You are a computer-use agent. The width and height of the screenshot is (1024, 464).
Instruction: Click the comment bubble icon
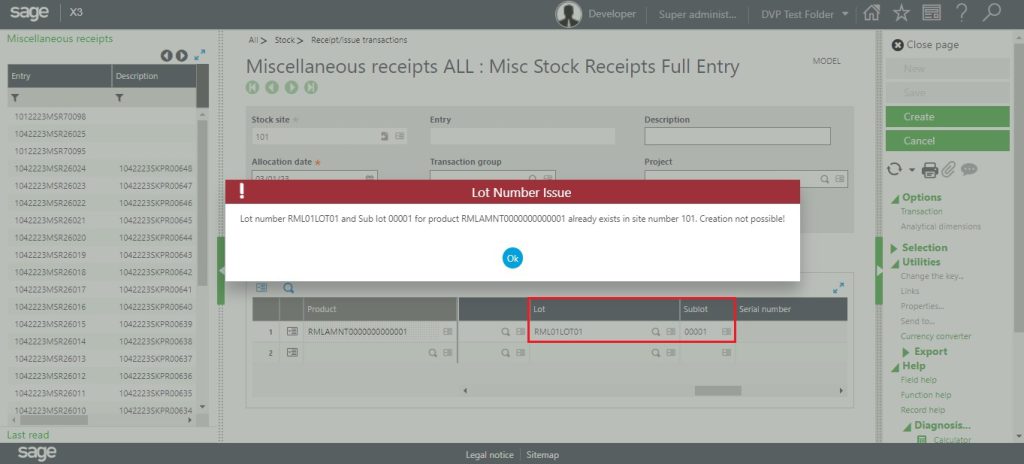tap(969, 169)
